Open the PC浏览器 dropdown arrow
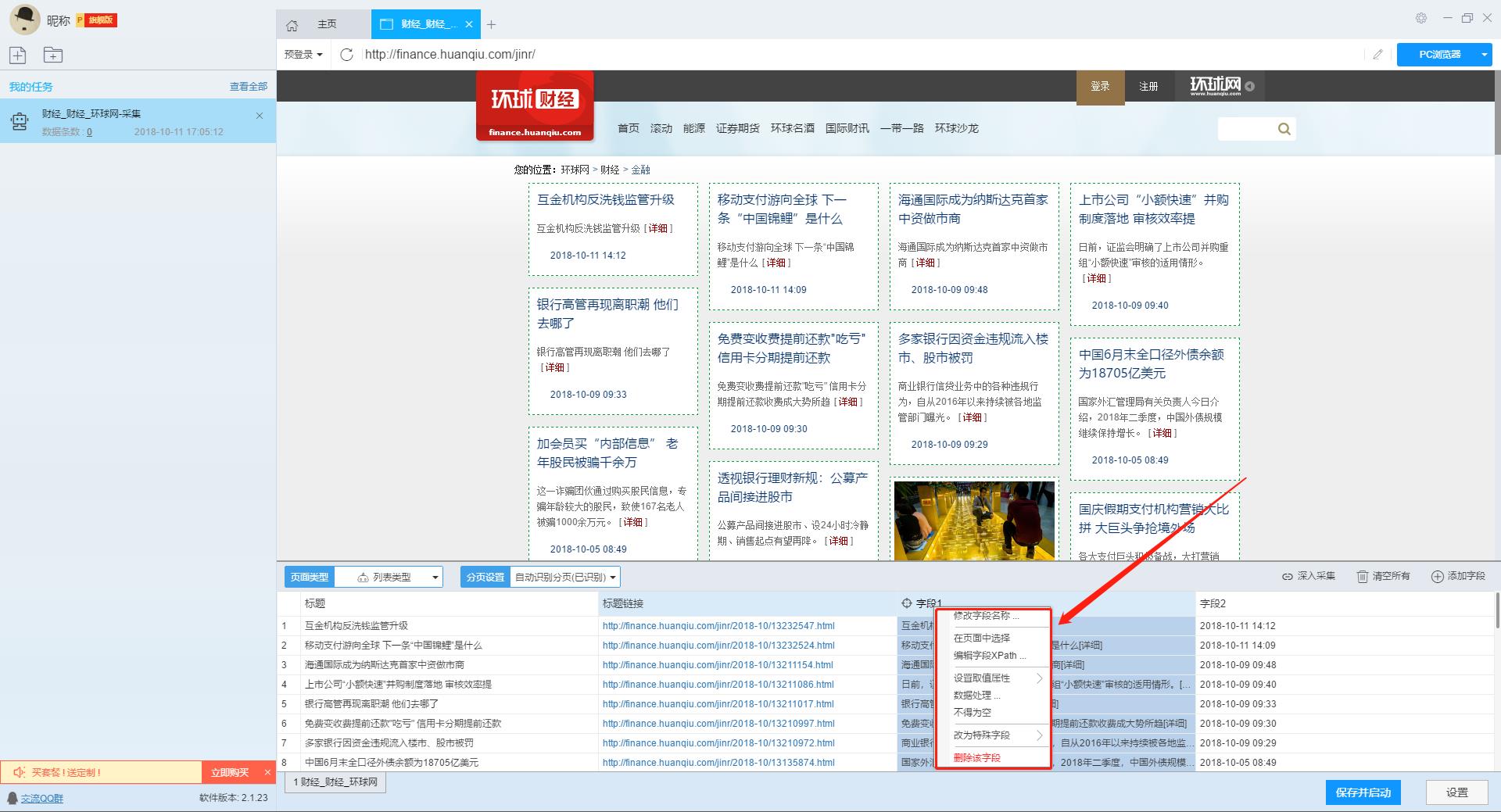This screenshot has width=1501, height=812. pos(1484,55)
